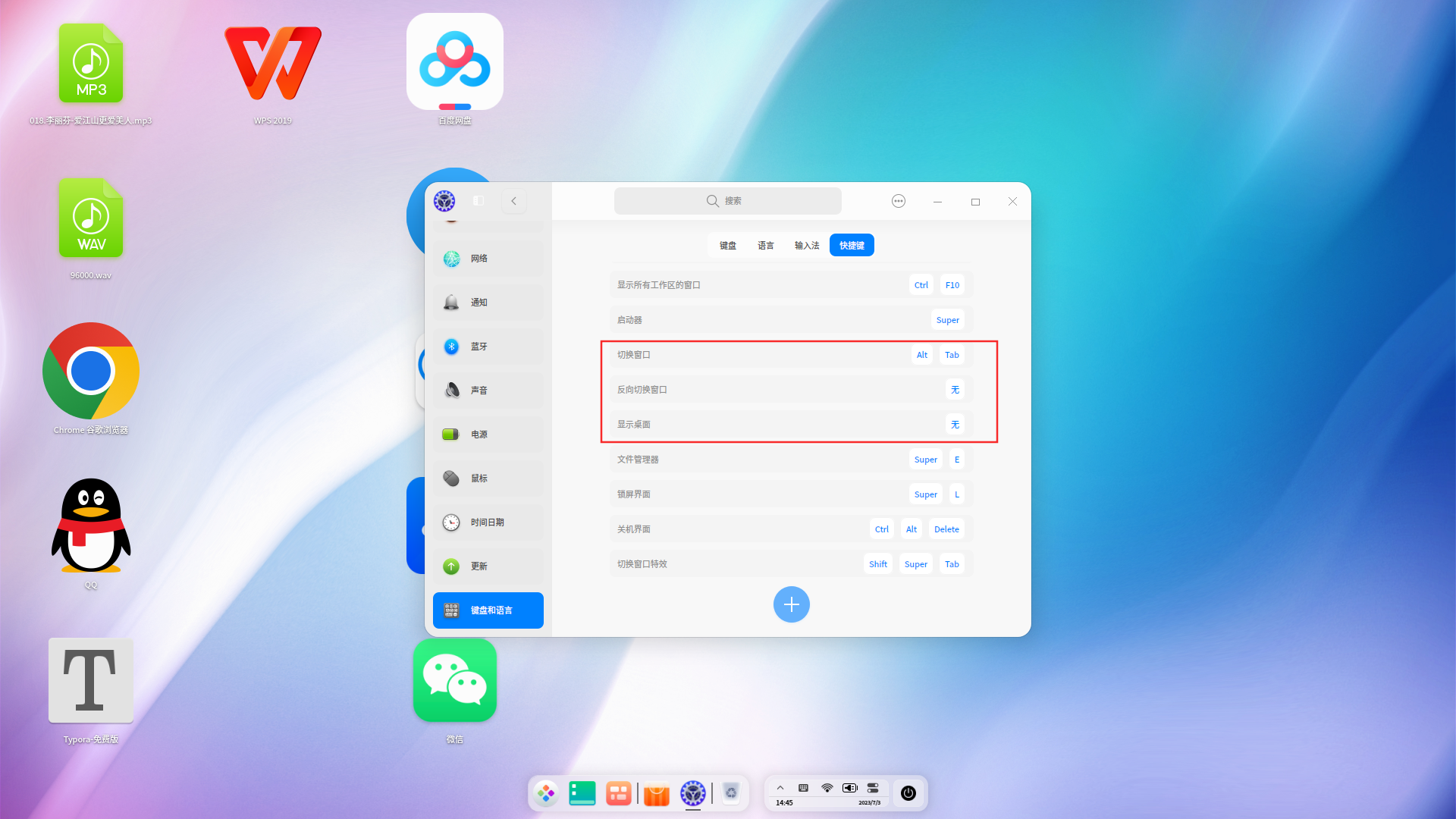This screenshot has height=819, width=1456.
Task: Open the 更新 (Updates) settings section
Action: [x=488, y=566]
